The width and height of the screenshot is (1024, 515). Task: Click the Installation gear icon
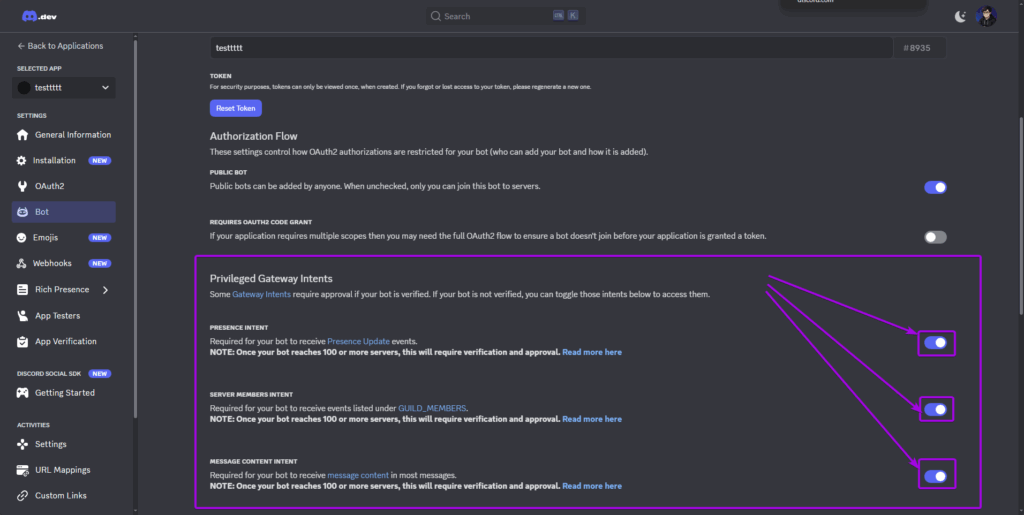pyautogui.click(x=23, y=161)
